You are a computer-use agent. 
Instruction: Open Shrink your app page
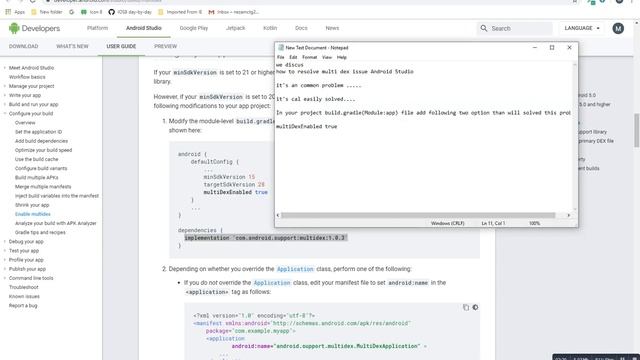coord(32,205)
